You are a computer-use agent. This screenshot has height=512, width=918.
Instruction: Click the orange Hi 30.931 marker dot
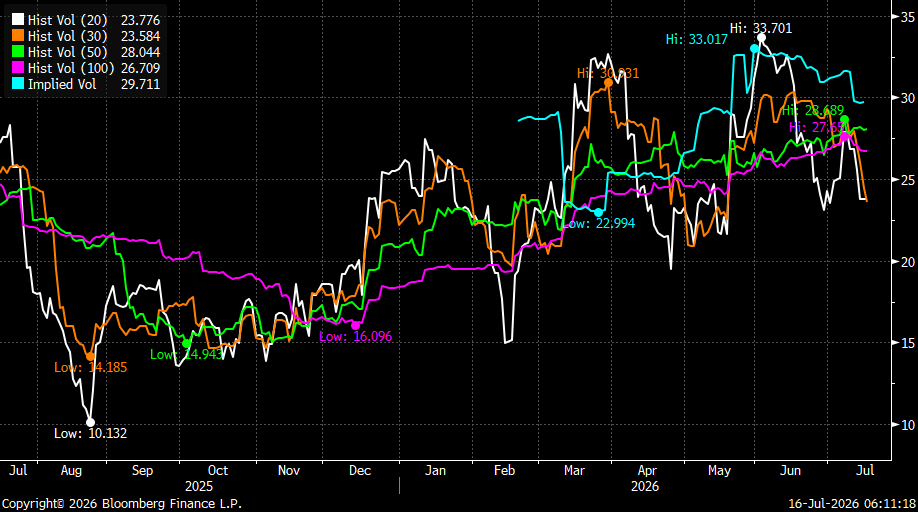608,83
